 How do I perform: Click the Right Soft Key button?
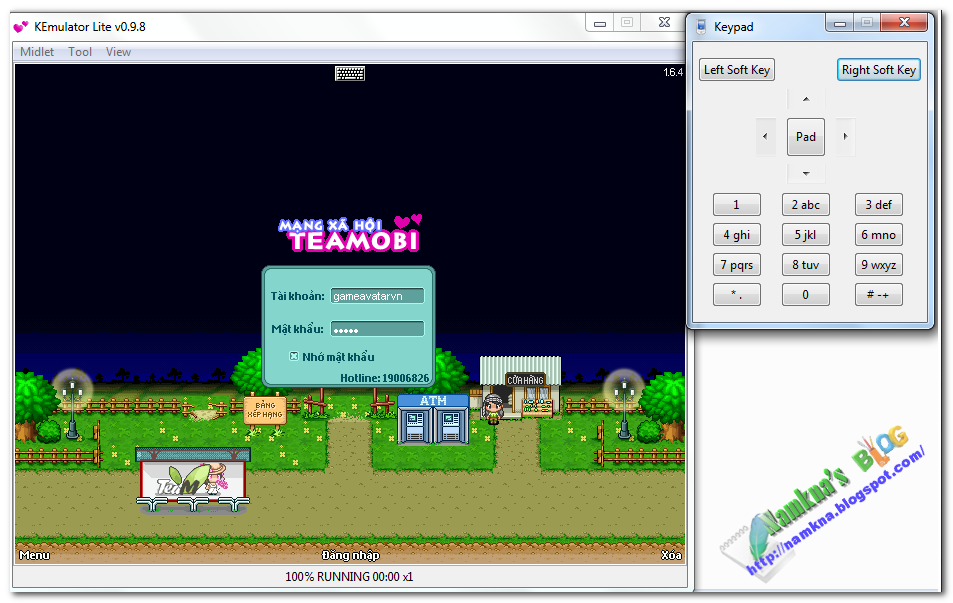coord(878,70)
